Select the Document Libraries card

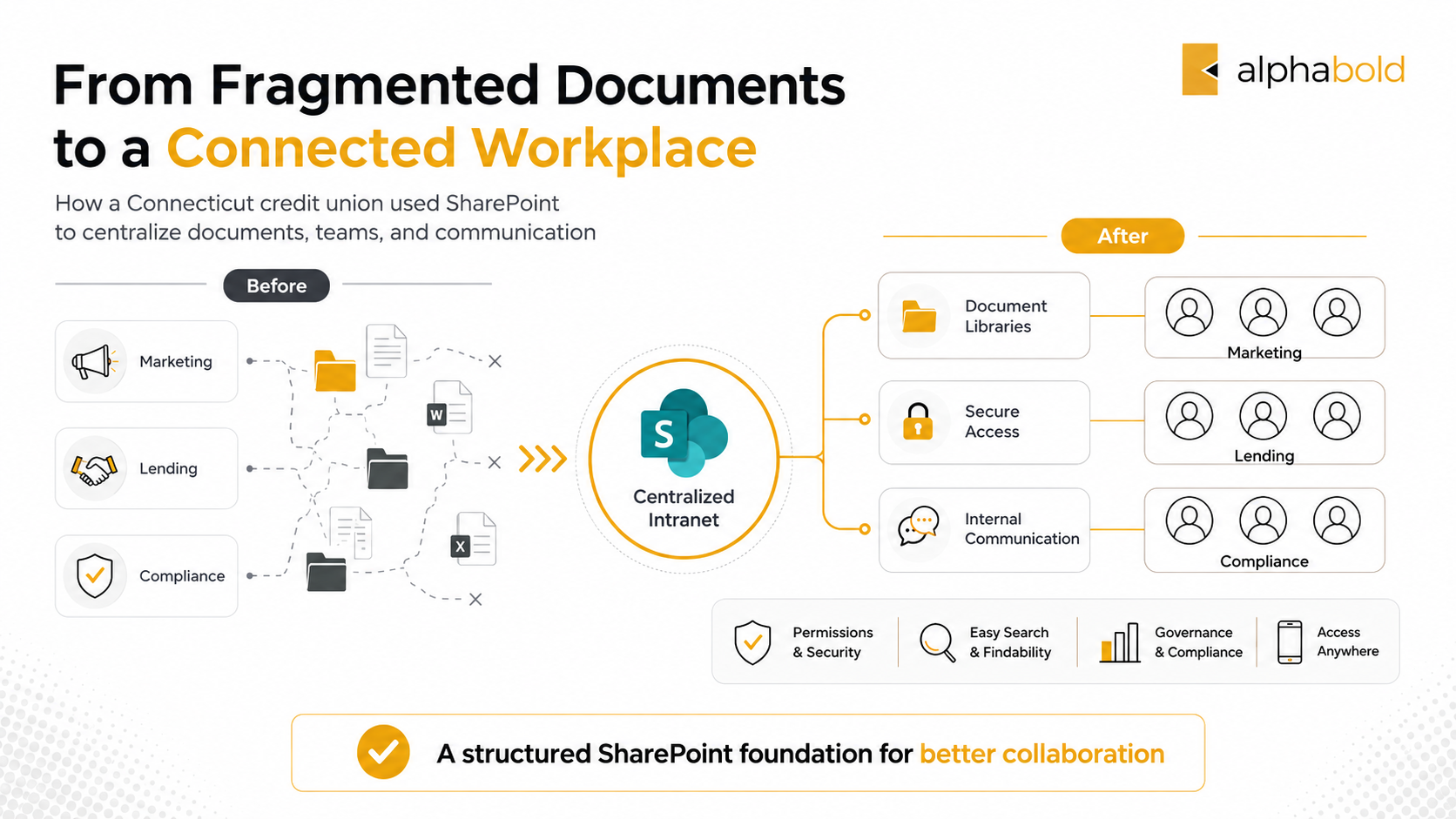click(x=984, y=315)
